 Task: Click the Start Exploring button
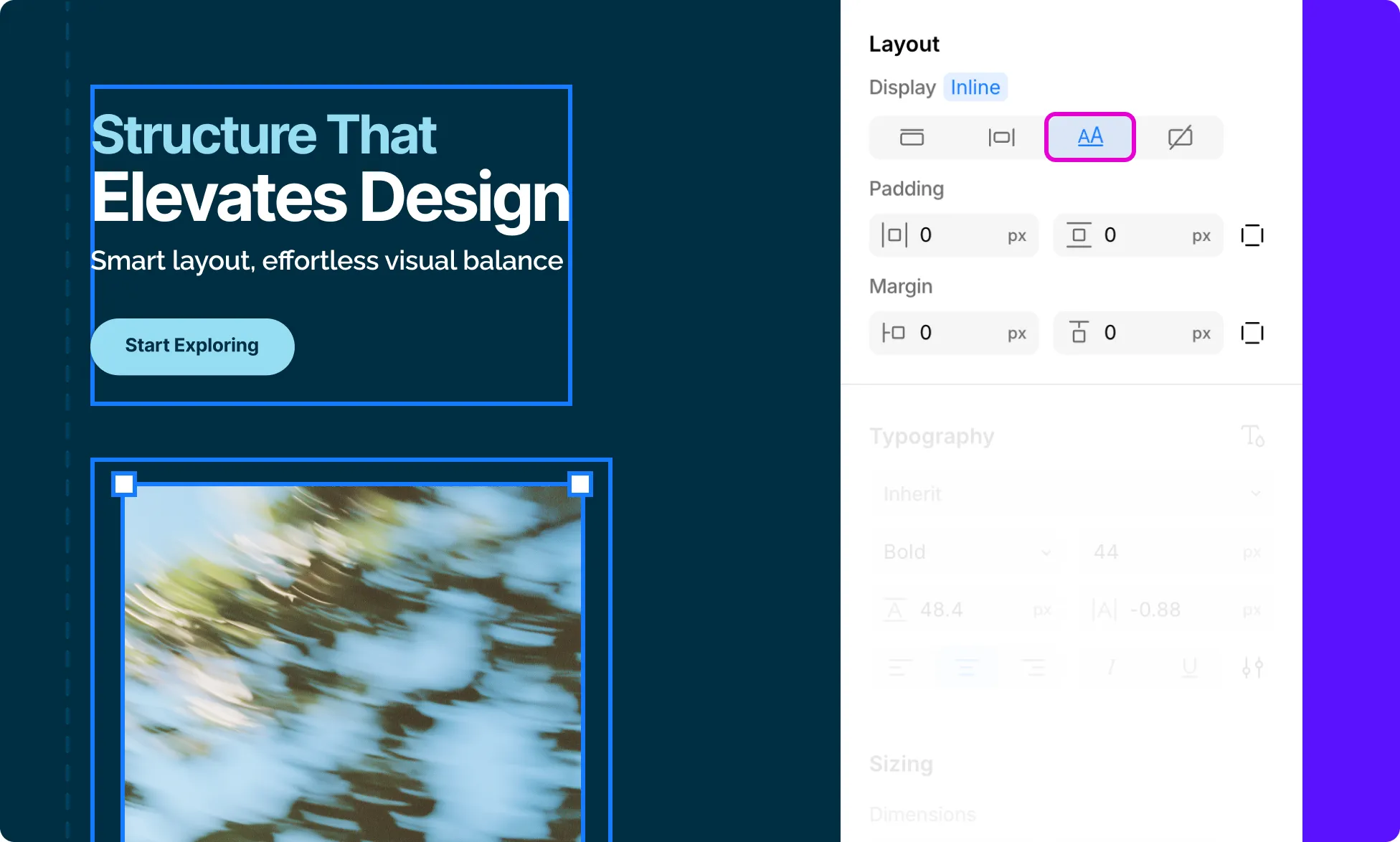192,346
